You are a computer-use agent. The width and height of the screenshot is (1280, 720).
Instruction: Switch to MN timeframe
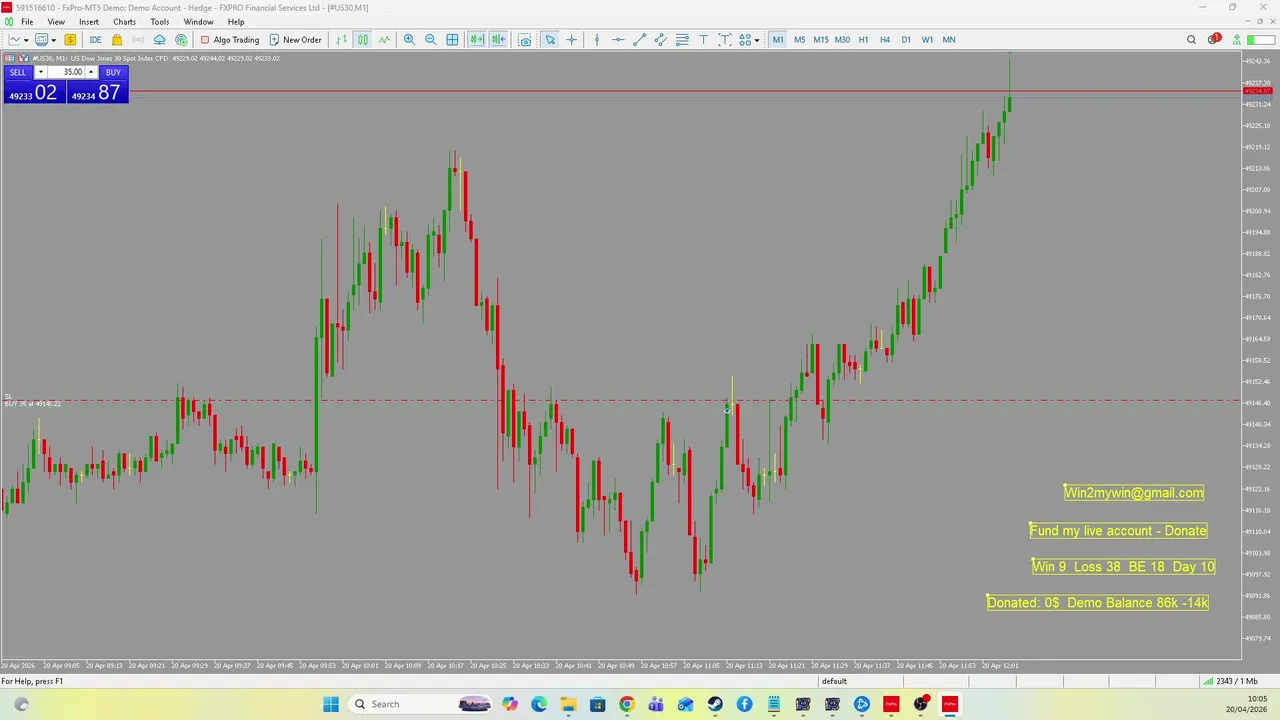click(949, 40)
